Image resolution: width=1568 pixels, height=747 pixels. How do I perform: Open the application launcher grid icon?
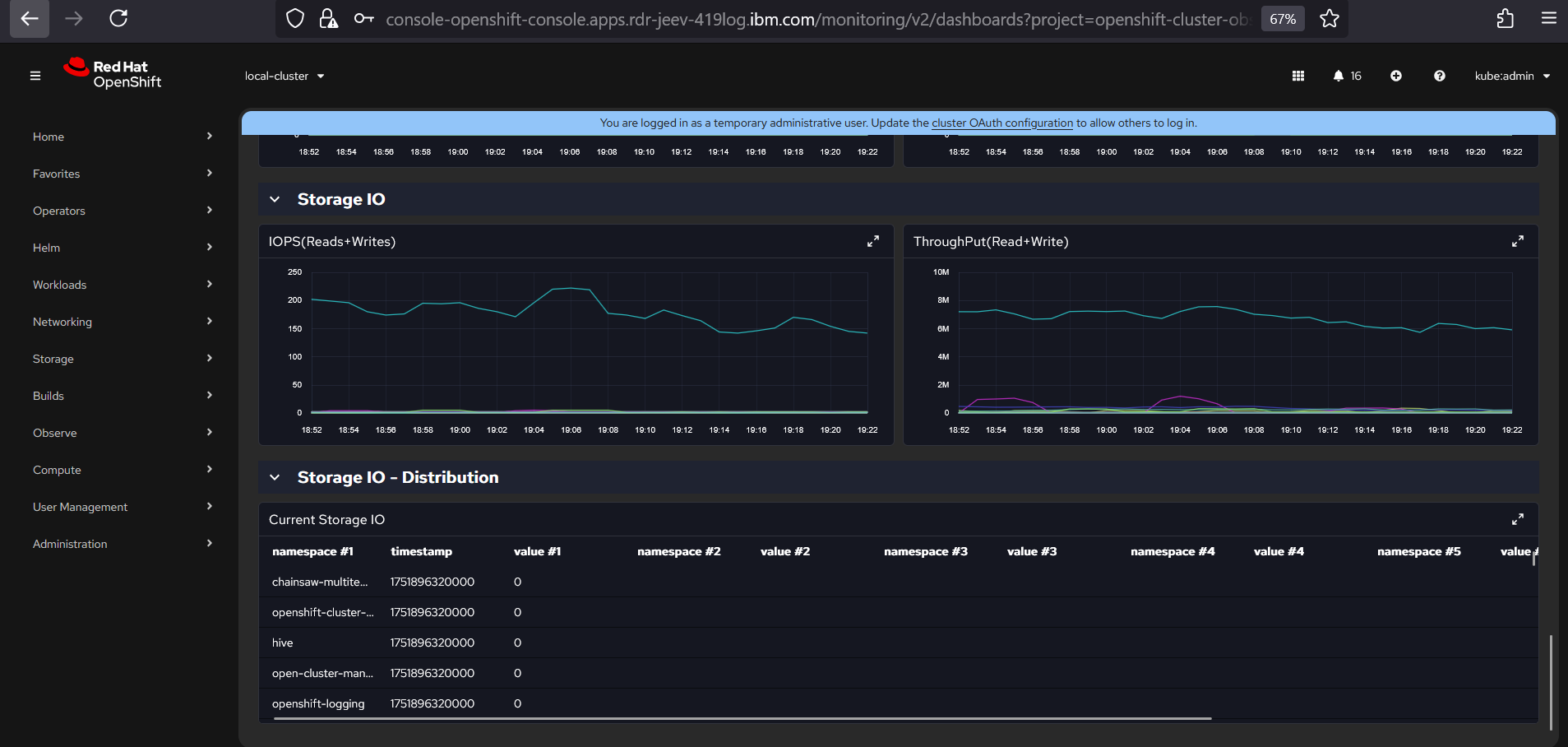click(x=1298, y=76)
